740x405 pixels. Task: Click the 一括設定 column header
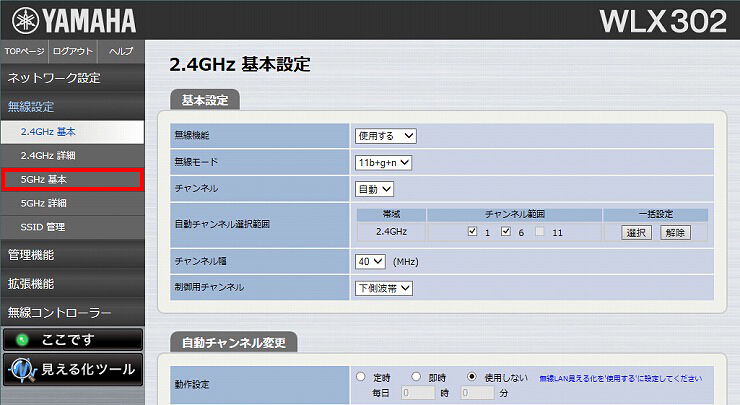click(656, 214)
